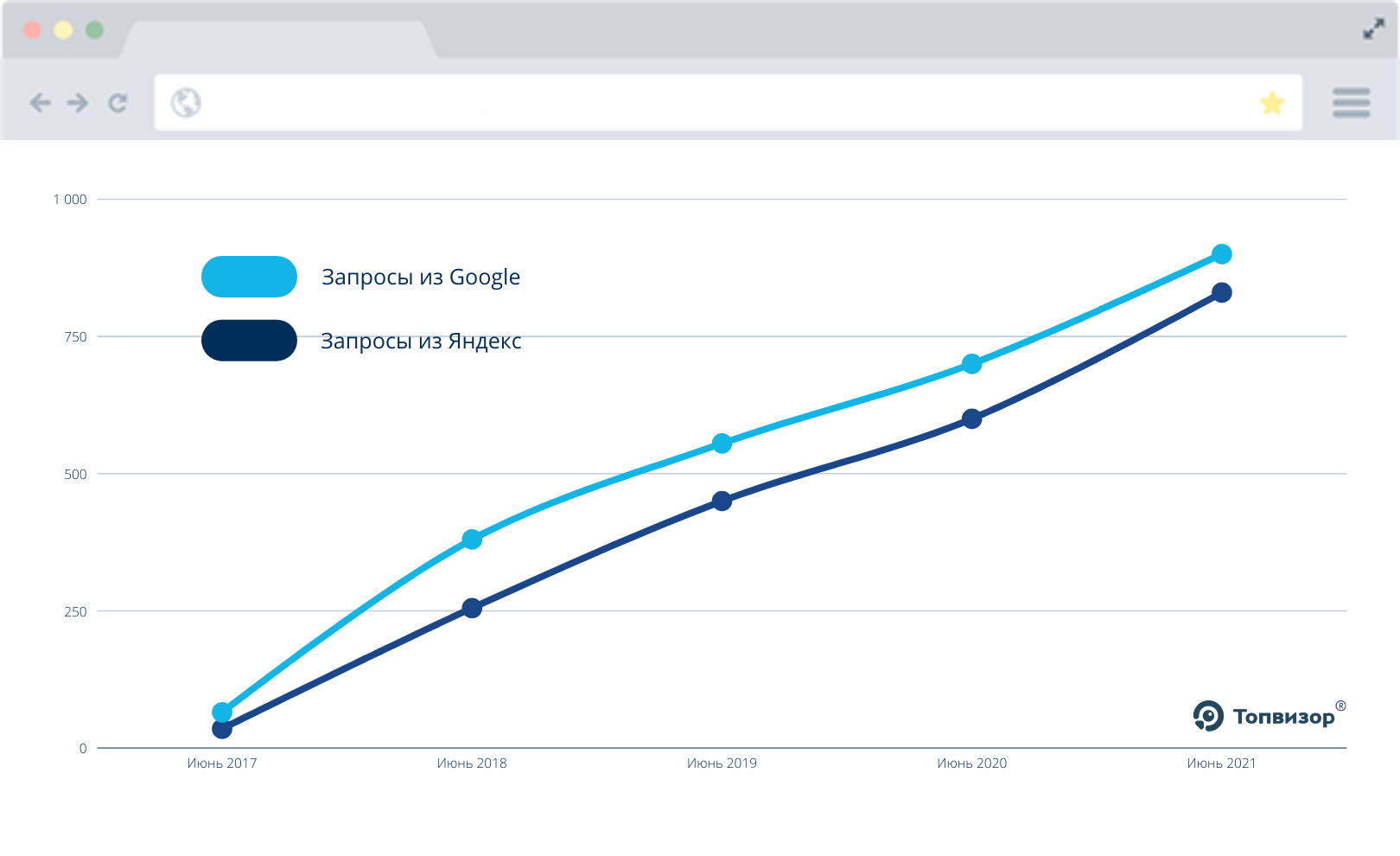
Task: Click the Google data point at Июнь 2019
Action: [x=722, y=444]
